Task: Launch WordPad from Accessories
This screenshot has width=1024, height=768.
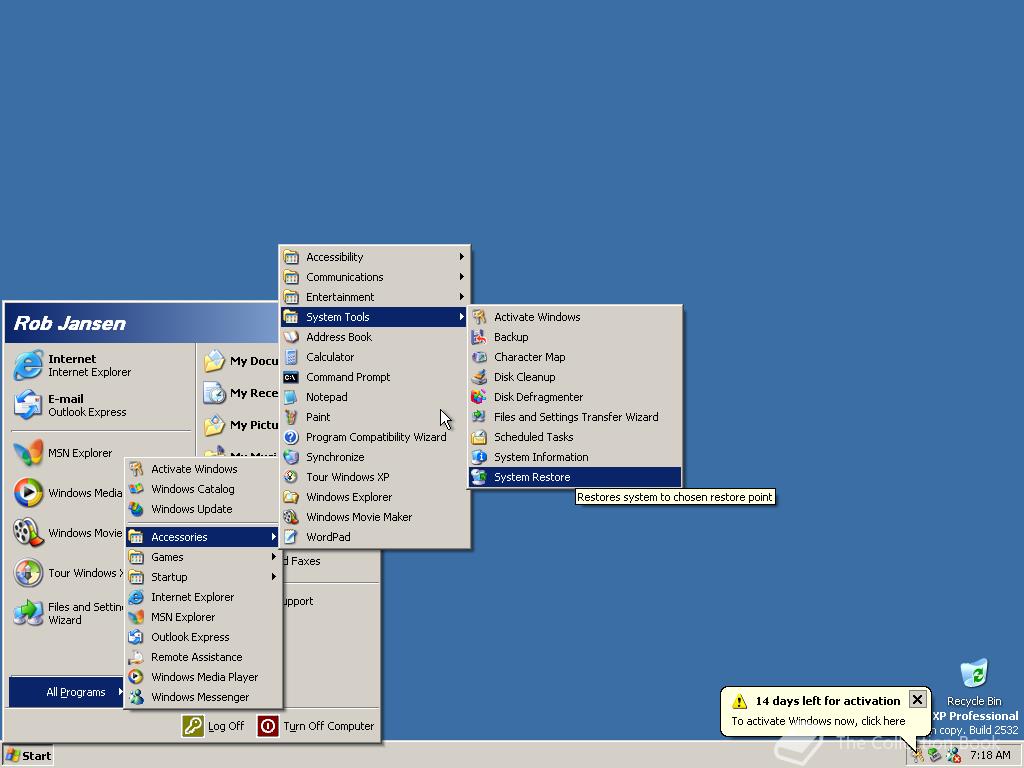Action: pyautogui.click(x=375, y=537)
